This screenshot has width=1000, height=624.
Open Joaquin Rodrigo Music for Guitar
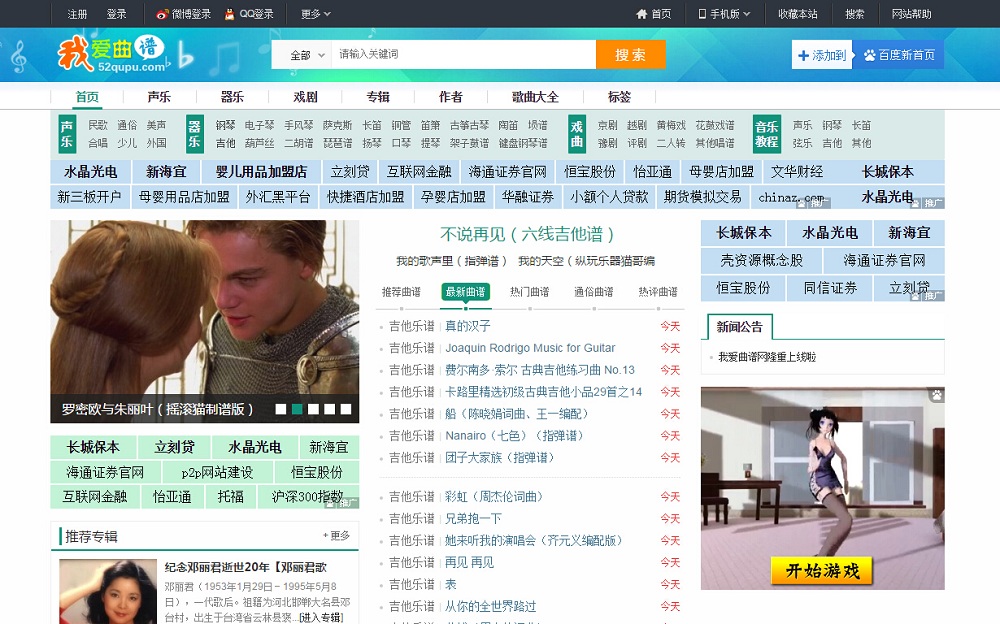[530, 348]
